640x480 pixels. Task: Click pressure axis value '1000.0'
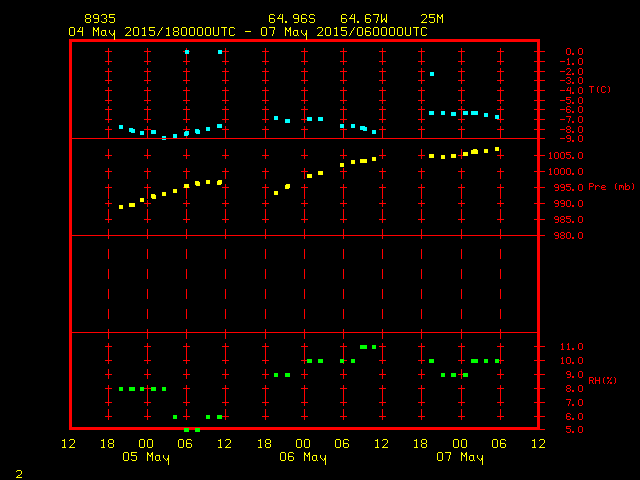pyautogui.click(x=566, y=172)
